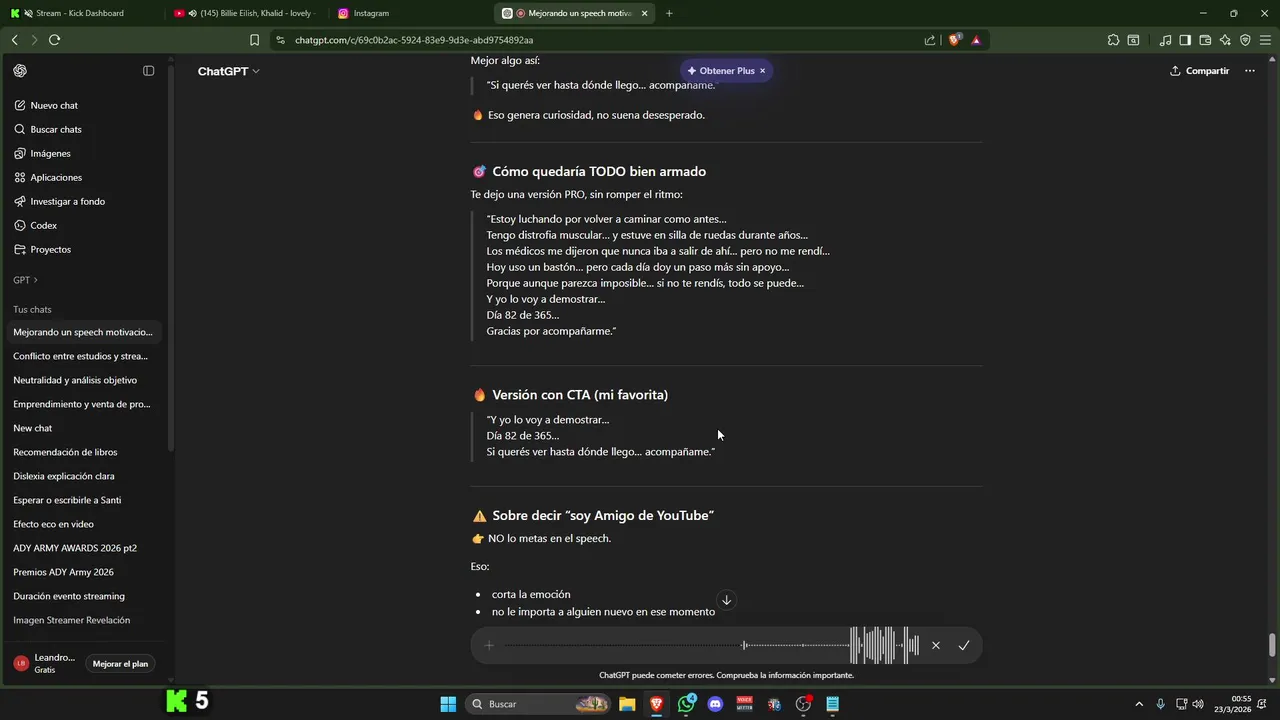Viewport: 1280px width, 720px height.
Task: Click the page vertical scrollbar thumb
Action: point(1272,645)
